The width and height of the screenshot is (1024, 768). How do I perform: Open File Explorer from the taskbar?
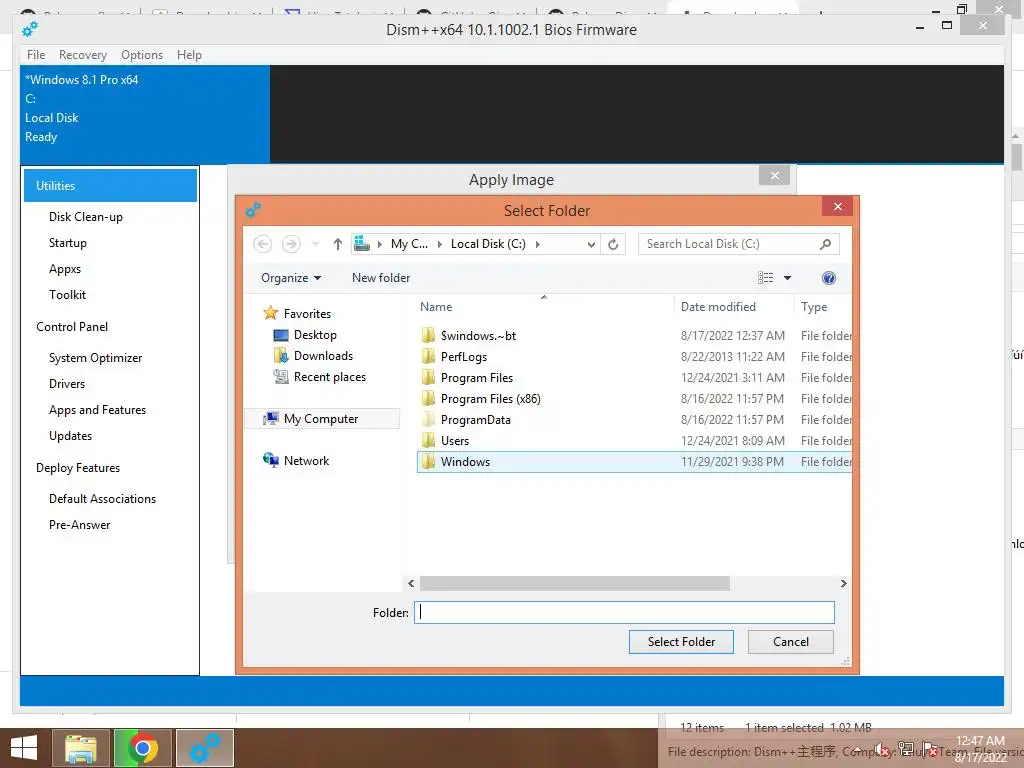click(80, 748)
